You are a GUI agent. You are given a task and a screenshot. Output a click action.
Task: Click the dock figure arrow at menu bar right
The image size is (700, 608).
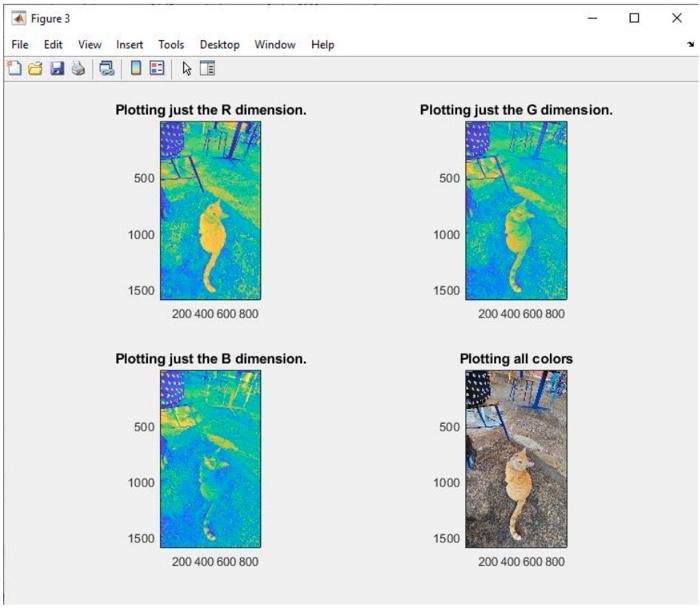coord(690,45)
